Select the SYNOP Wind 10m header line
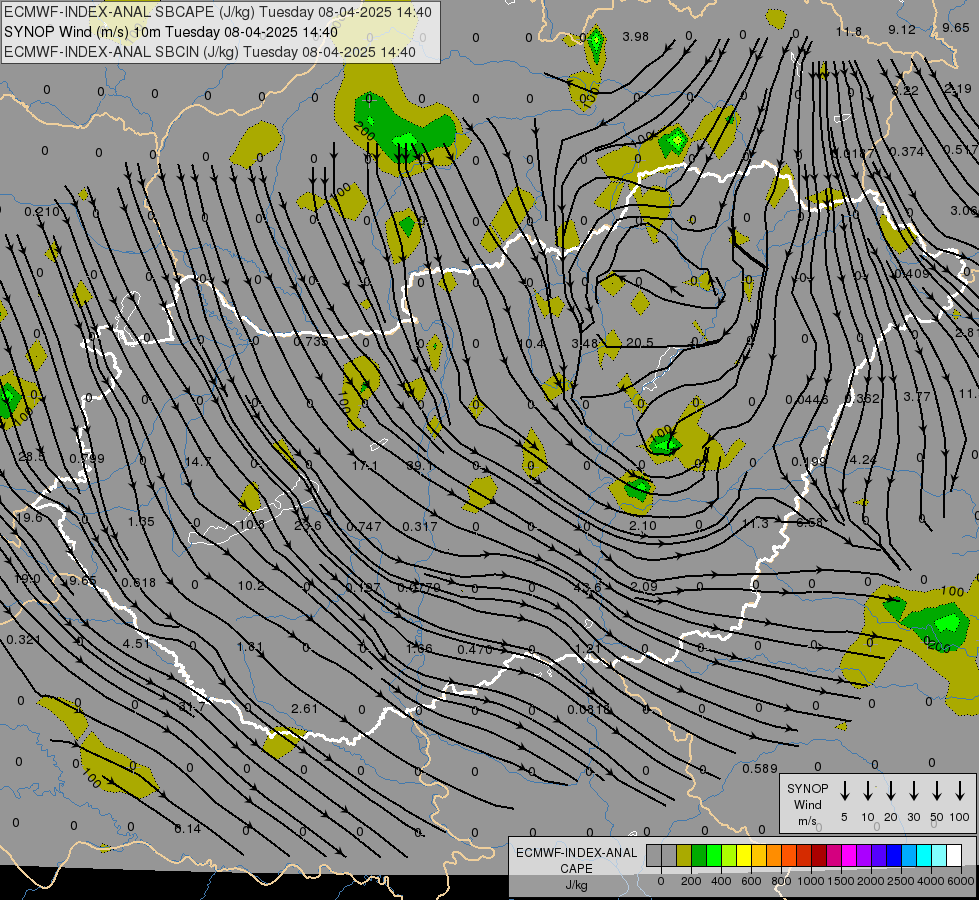The height and width of the screenshot is (900, 979). click(x=170, y=32)
